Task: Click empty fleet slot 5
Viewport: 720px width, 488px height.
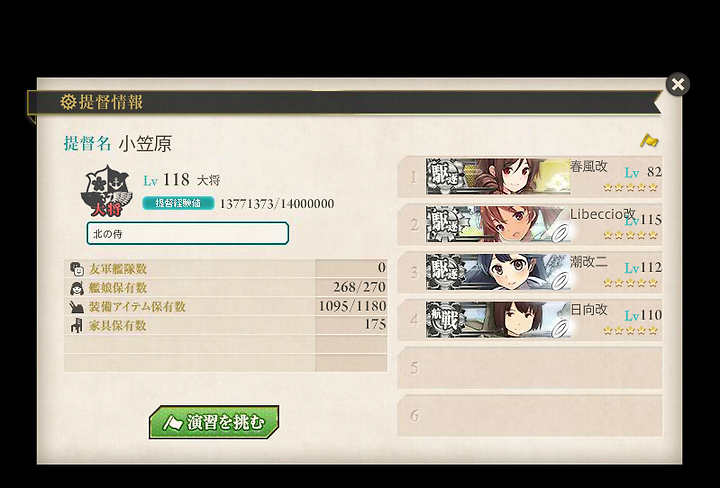Action: (530, 368)
